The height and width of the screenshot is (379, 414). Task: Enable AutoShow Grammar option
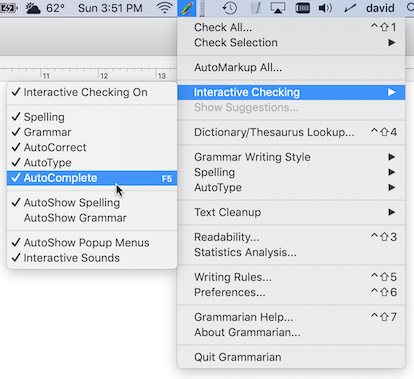click(92, 218)
